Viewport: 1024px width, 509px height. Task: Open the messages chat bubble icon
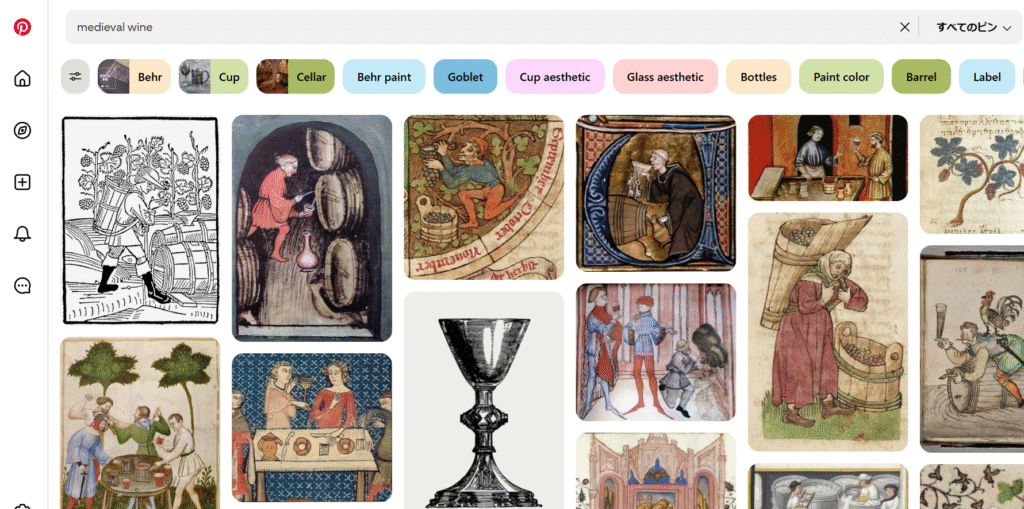pos(22,286)
